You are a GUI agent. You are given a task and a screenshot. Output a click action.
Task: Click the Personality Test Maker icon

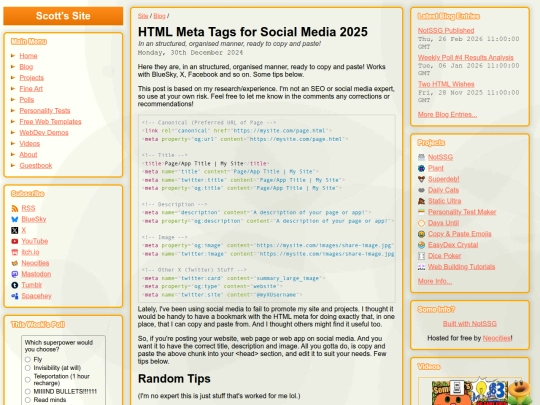coord(421,212)
